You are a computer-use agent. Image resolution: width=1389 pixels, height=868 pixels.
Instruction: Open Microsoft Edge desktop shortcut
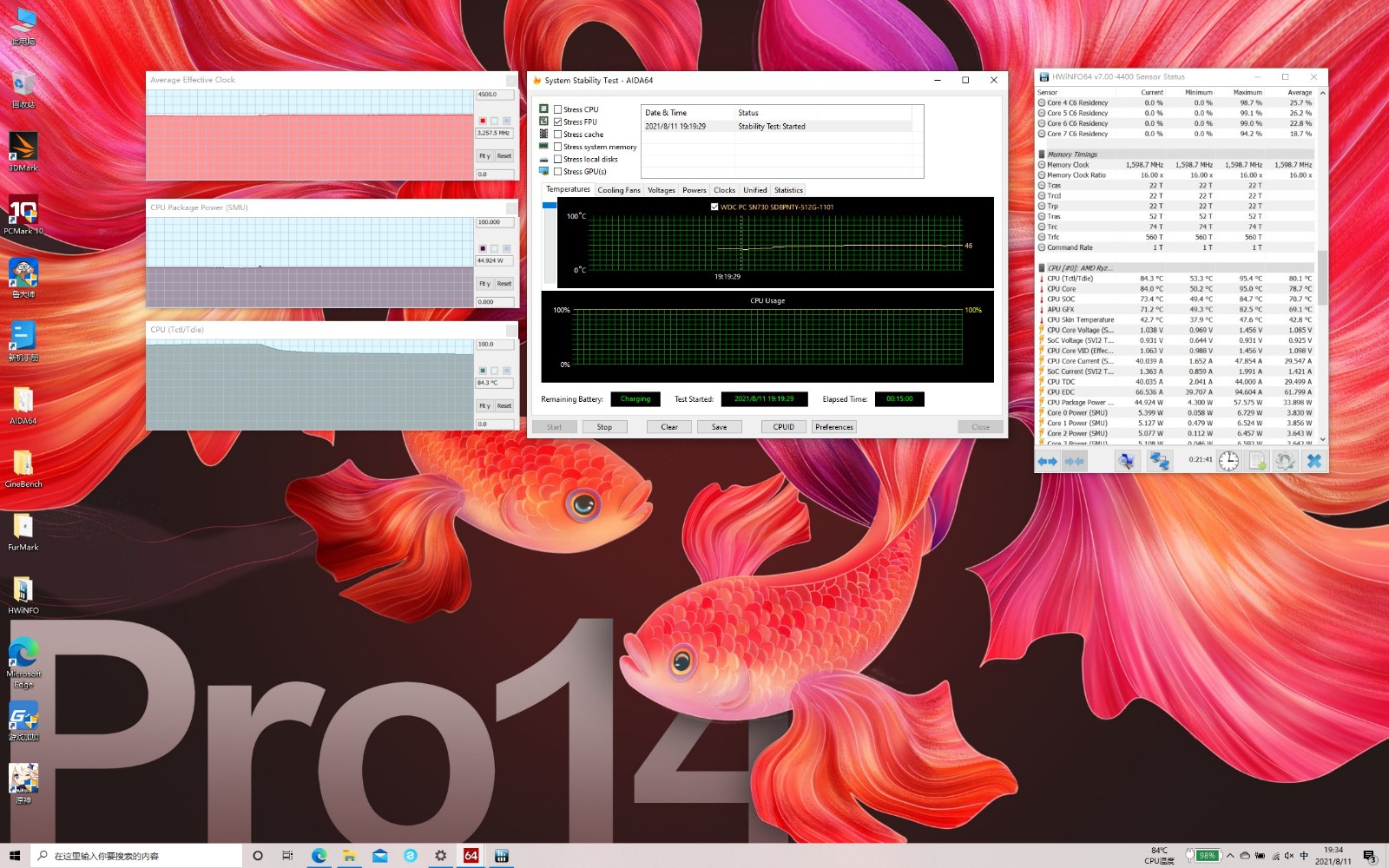(x=23, y=662)
